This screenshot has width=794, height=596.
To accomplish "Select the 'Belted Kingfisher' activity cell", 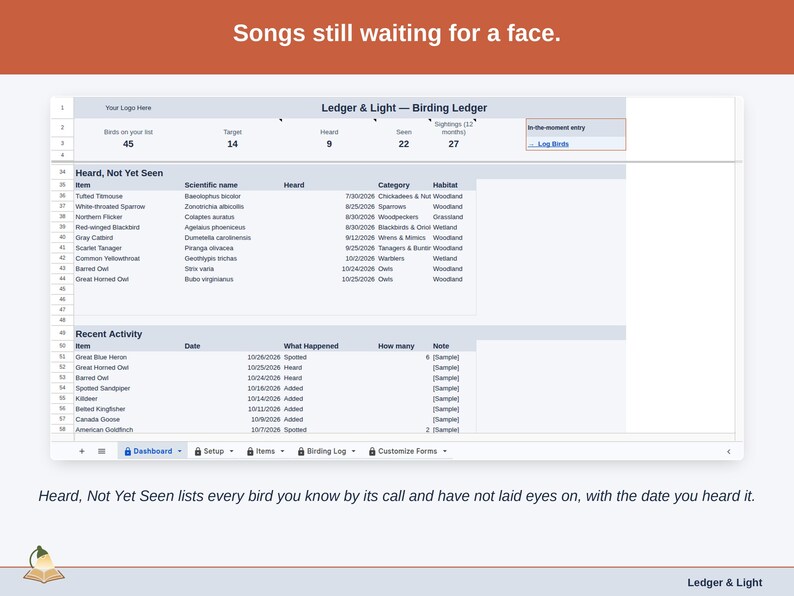I will [x=129, y=409].
